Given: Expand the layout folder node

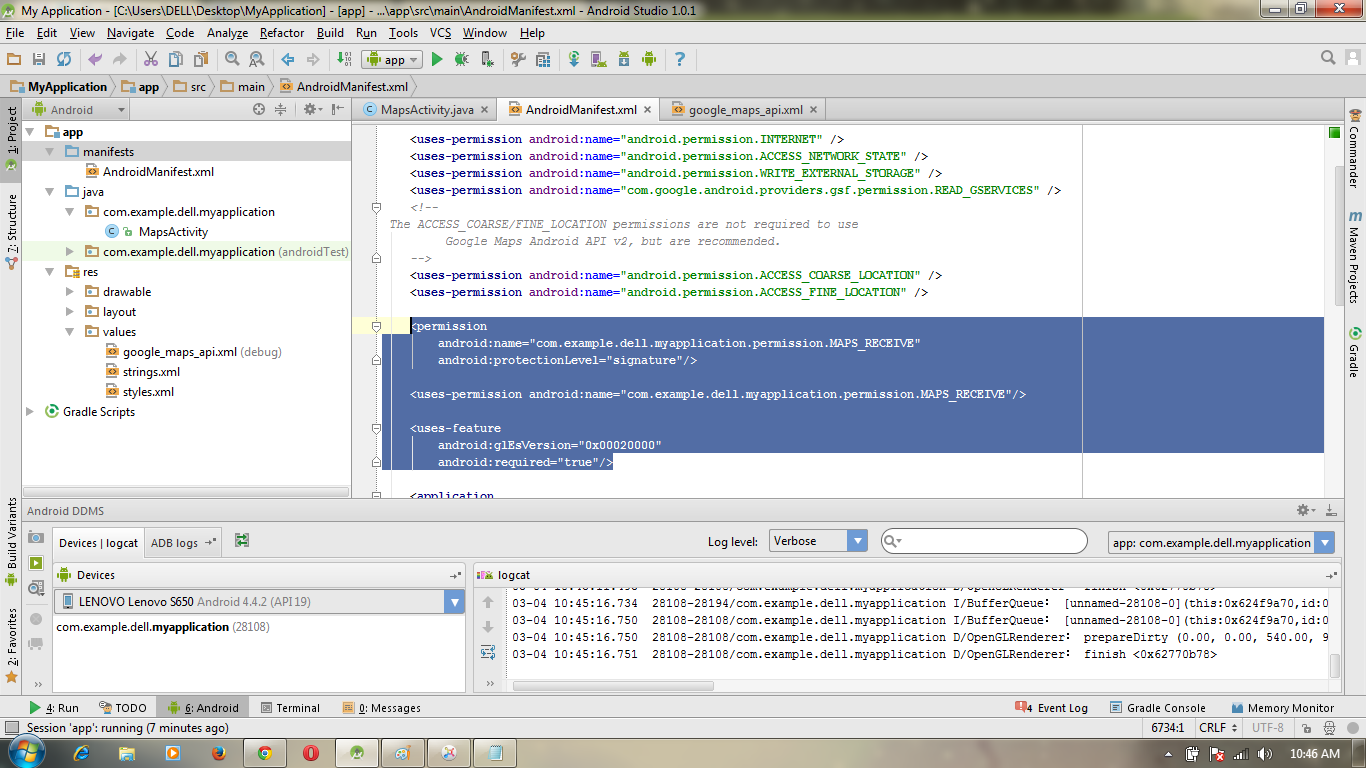Looking at the screenshot, I should tap(69, 312).
